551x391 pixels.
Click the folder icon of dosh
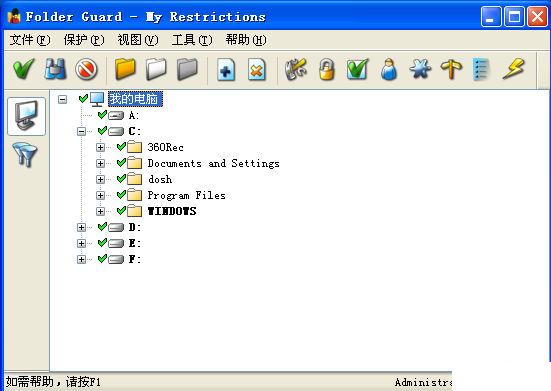(135, 179)
